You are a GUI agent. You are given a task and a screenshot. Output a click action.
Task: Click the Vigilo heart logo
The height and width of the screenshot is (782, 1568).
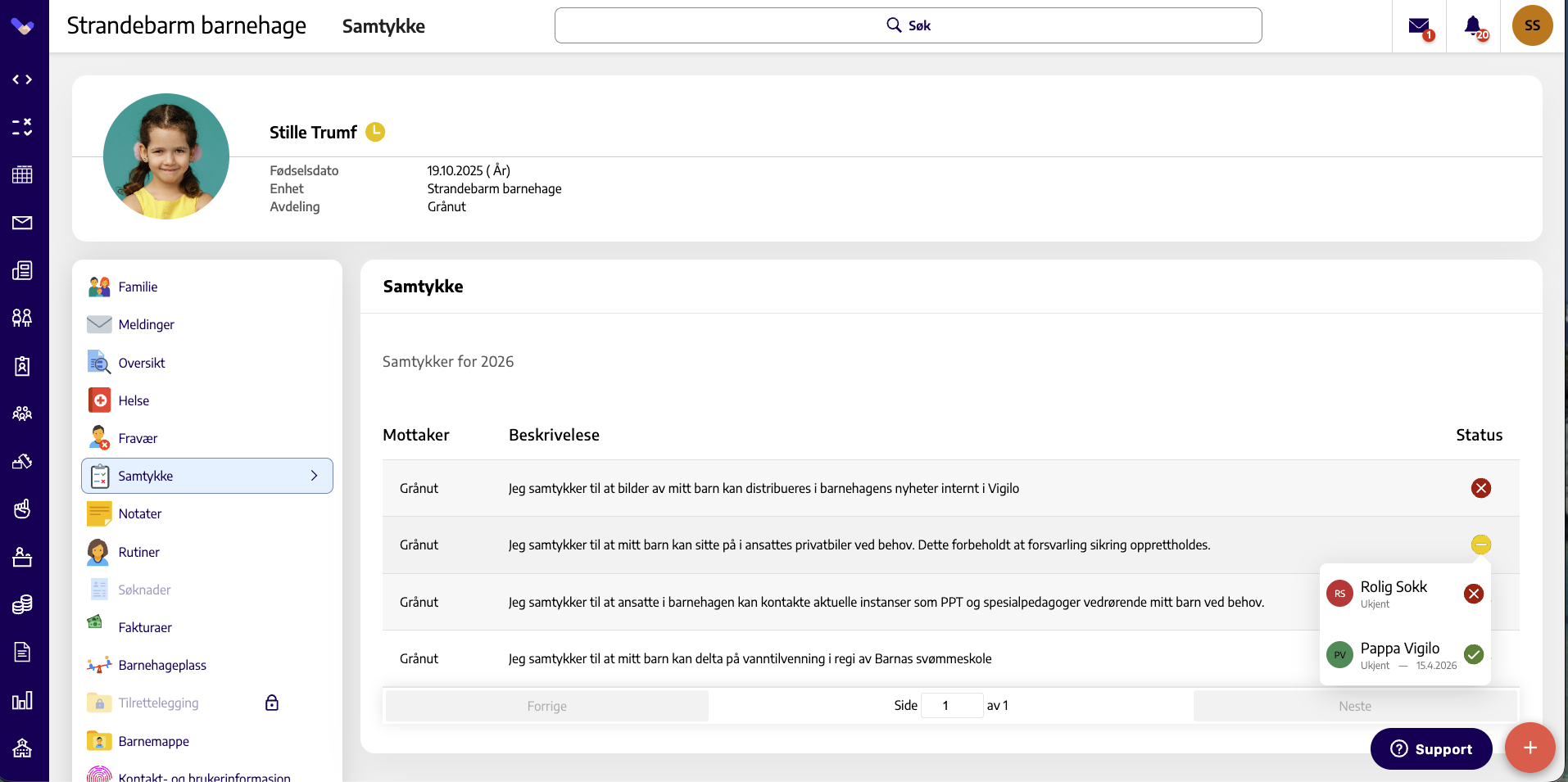point(22,26)
